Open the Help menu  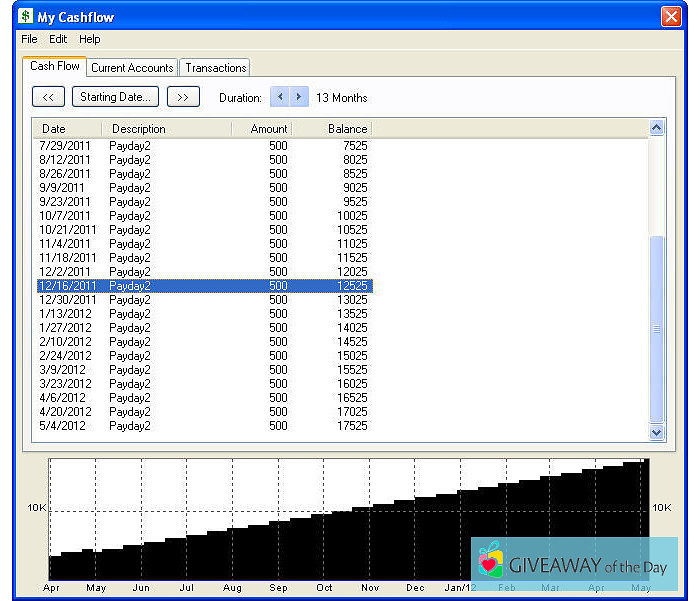(x=90, y=39)
